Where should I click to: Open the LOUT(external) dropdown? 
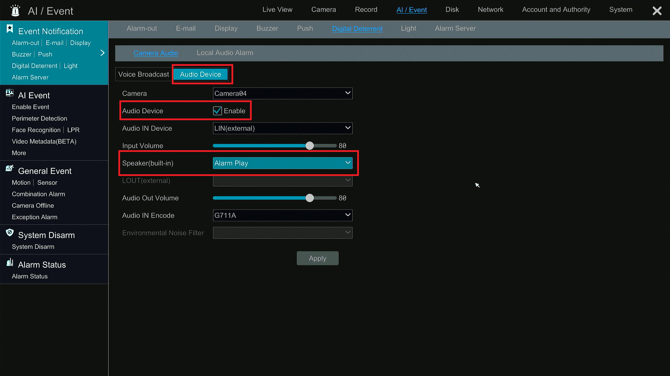point(282,180)
